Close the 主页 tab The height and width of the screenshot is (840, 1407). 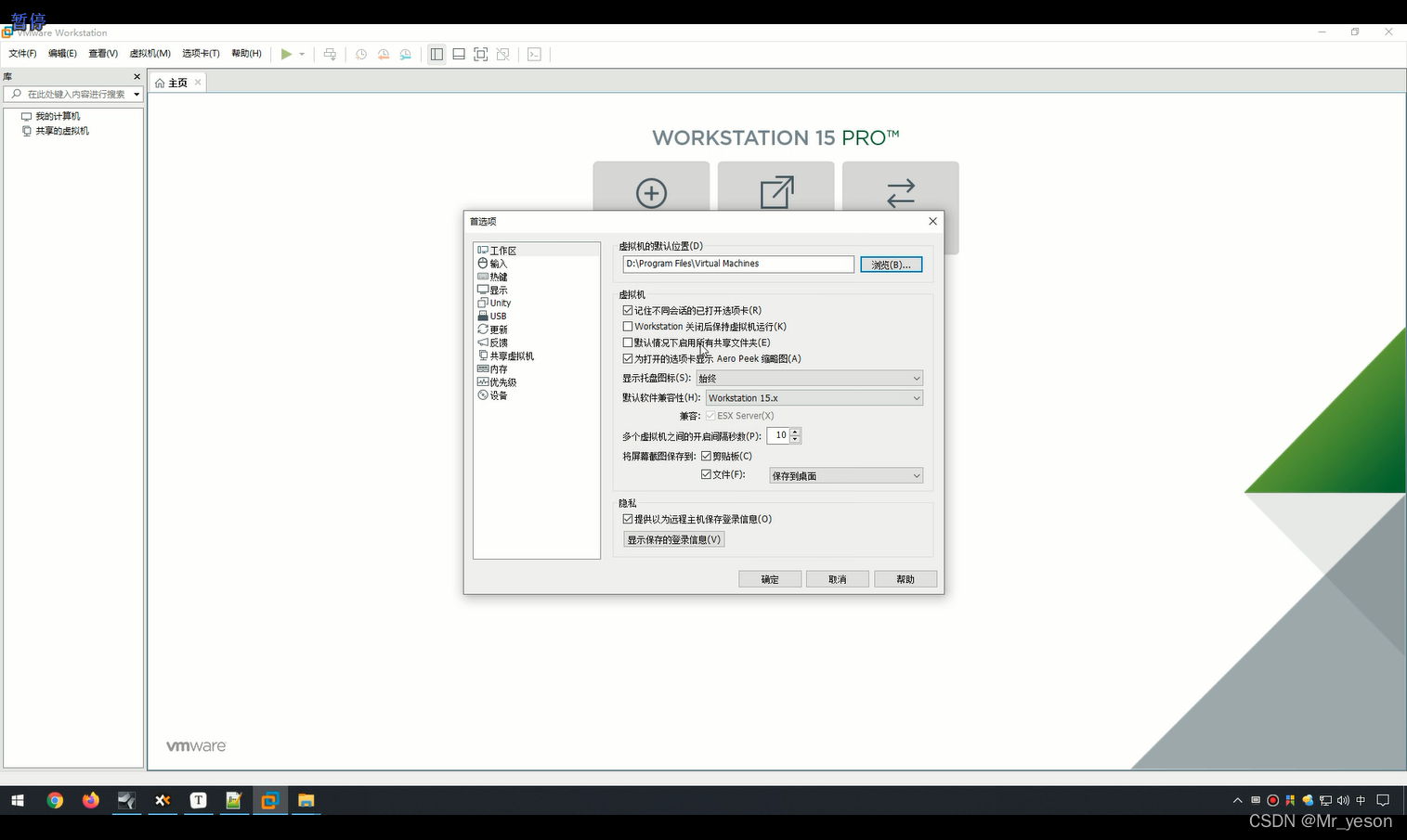coord(198,83)
